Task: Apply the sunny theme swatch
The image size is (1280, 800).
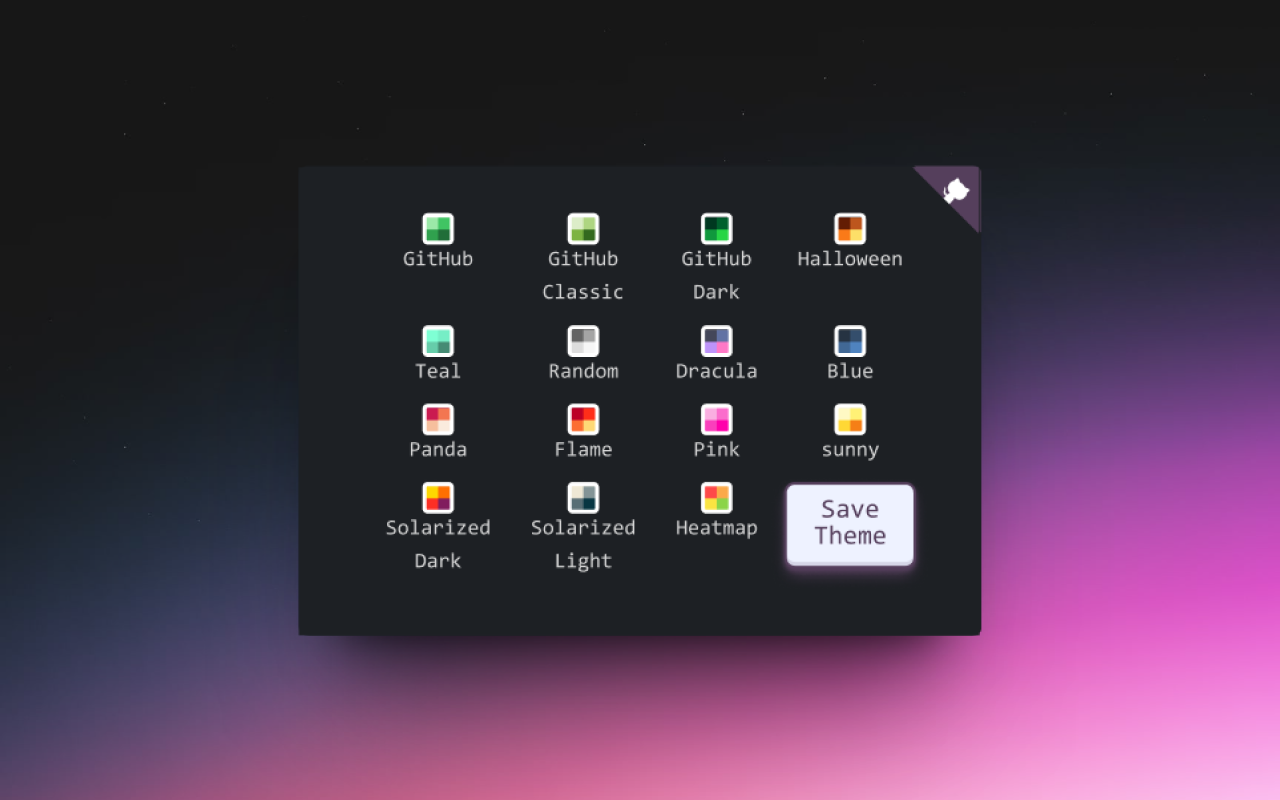Action: pyautogui.click(x=849, y=418)
